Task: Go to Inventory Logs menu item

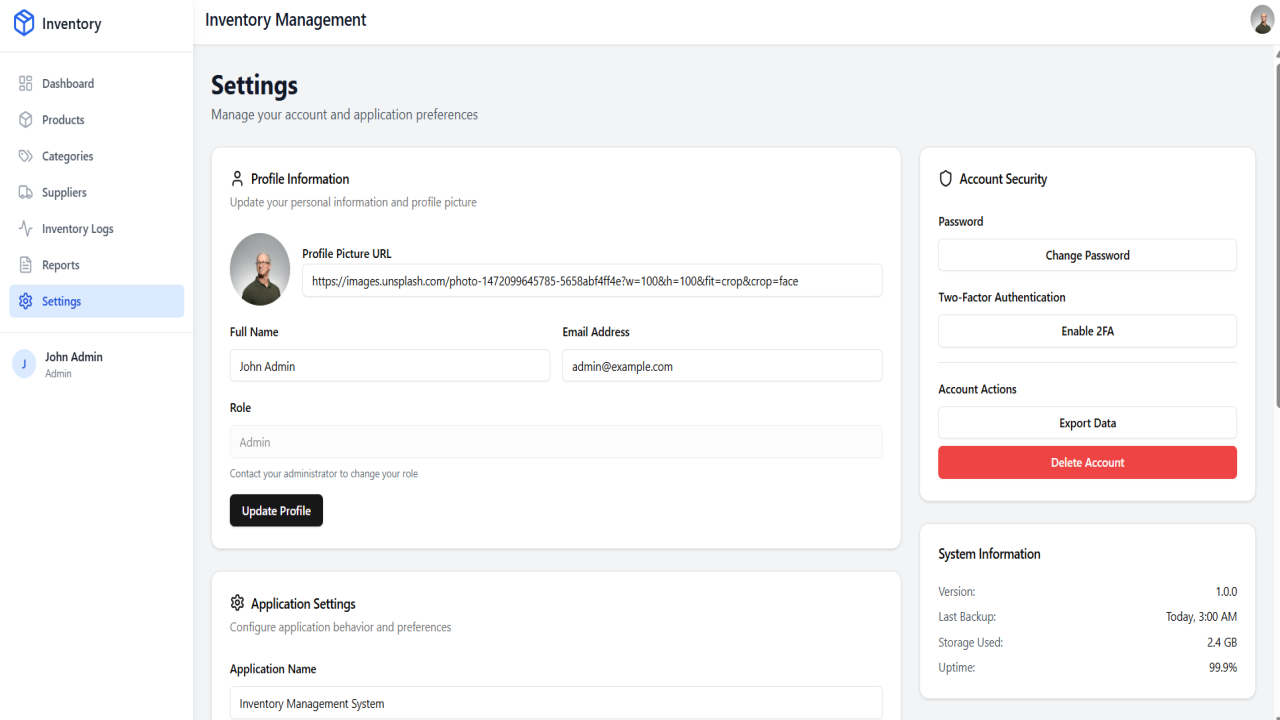Action: (97, 229)
